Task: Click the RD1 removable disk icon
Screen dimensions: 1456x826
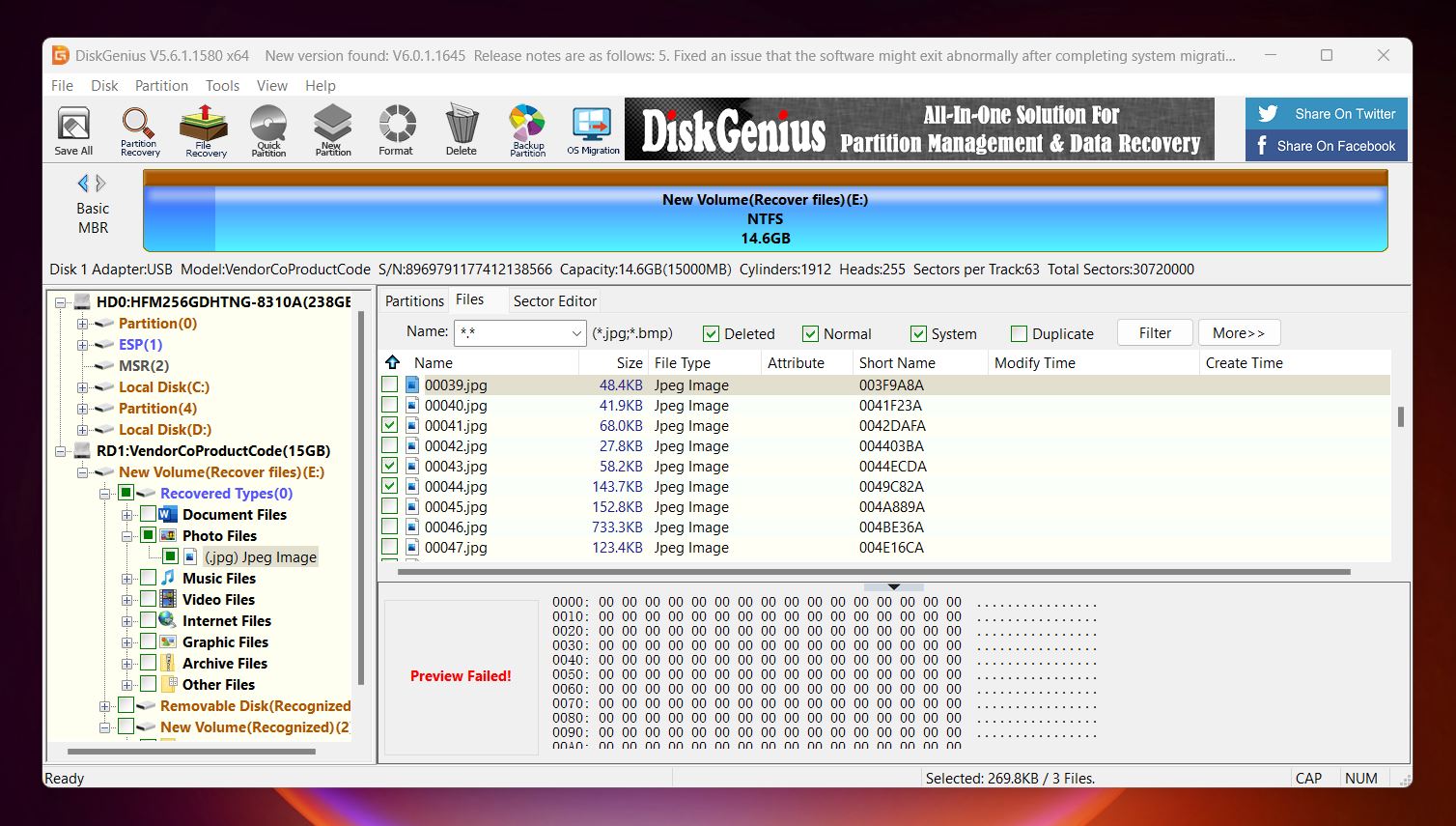Action: 82,451
